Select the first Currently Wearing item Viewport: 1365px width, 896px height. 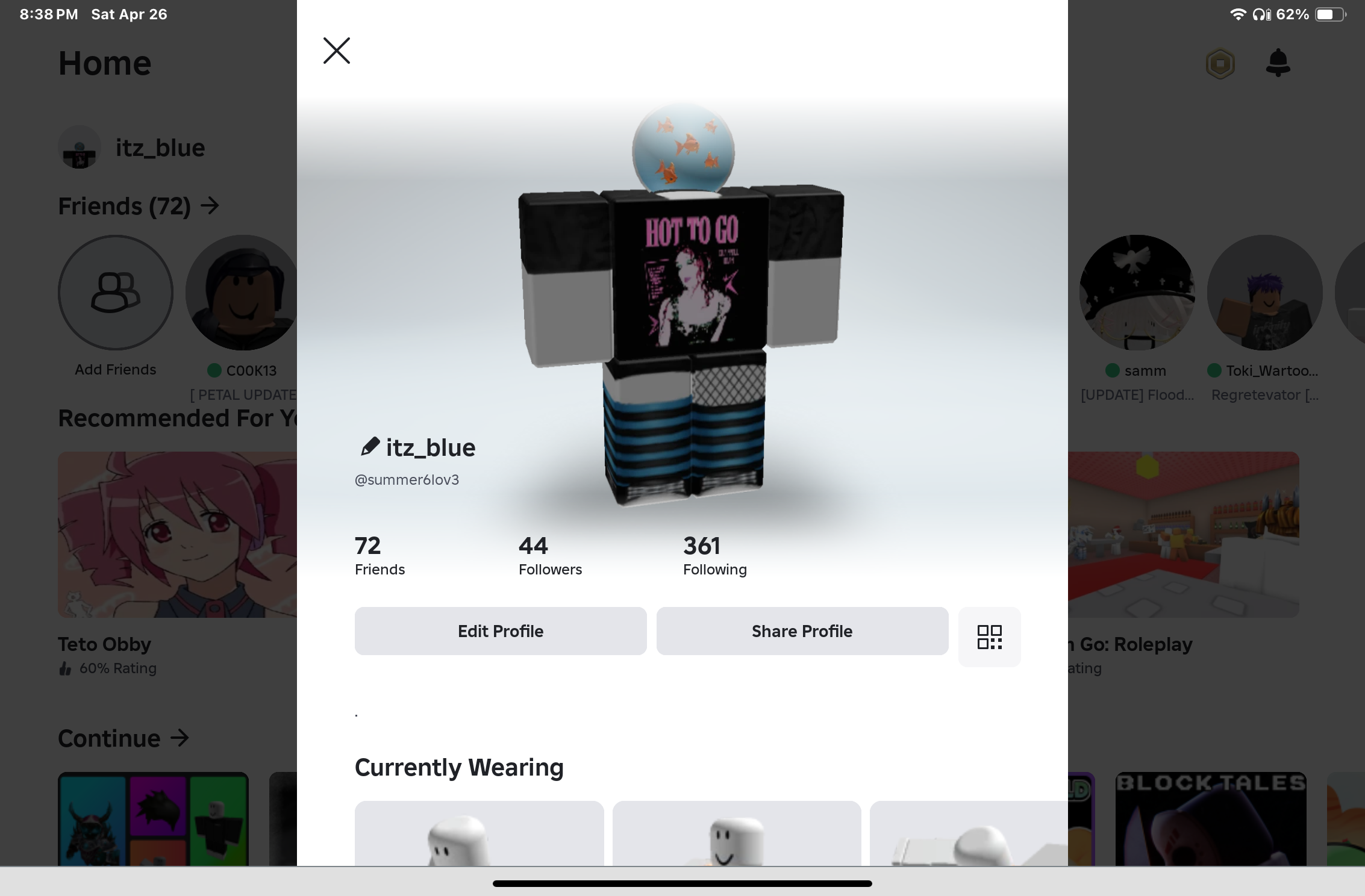point(479,833)
